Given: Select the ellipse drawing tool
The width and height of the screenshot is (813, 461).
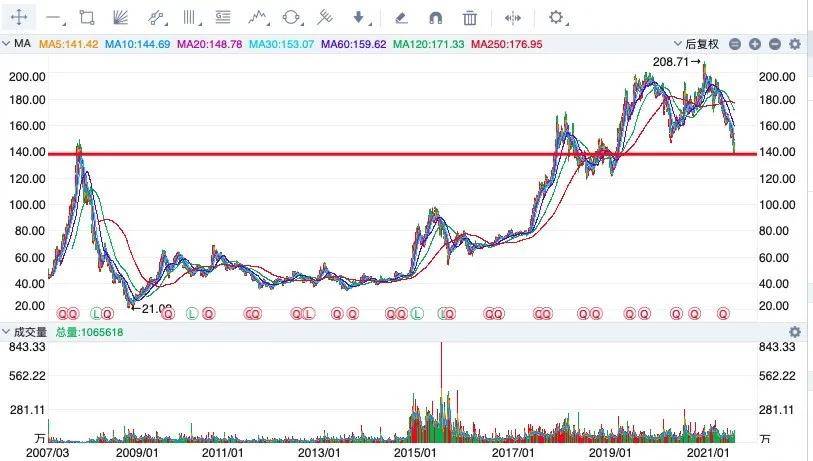Looking at the screenshot, I should click(291, 18).
